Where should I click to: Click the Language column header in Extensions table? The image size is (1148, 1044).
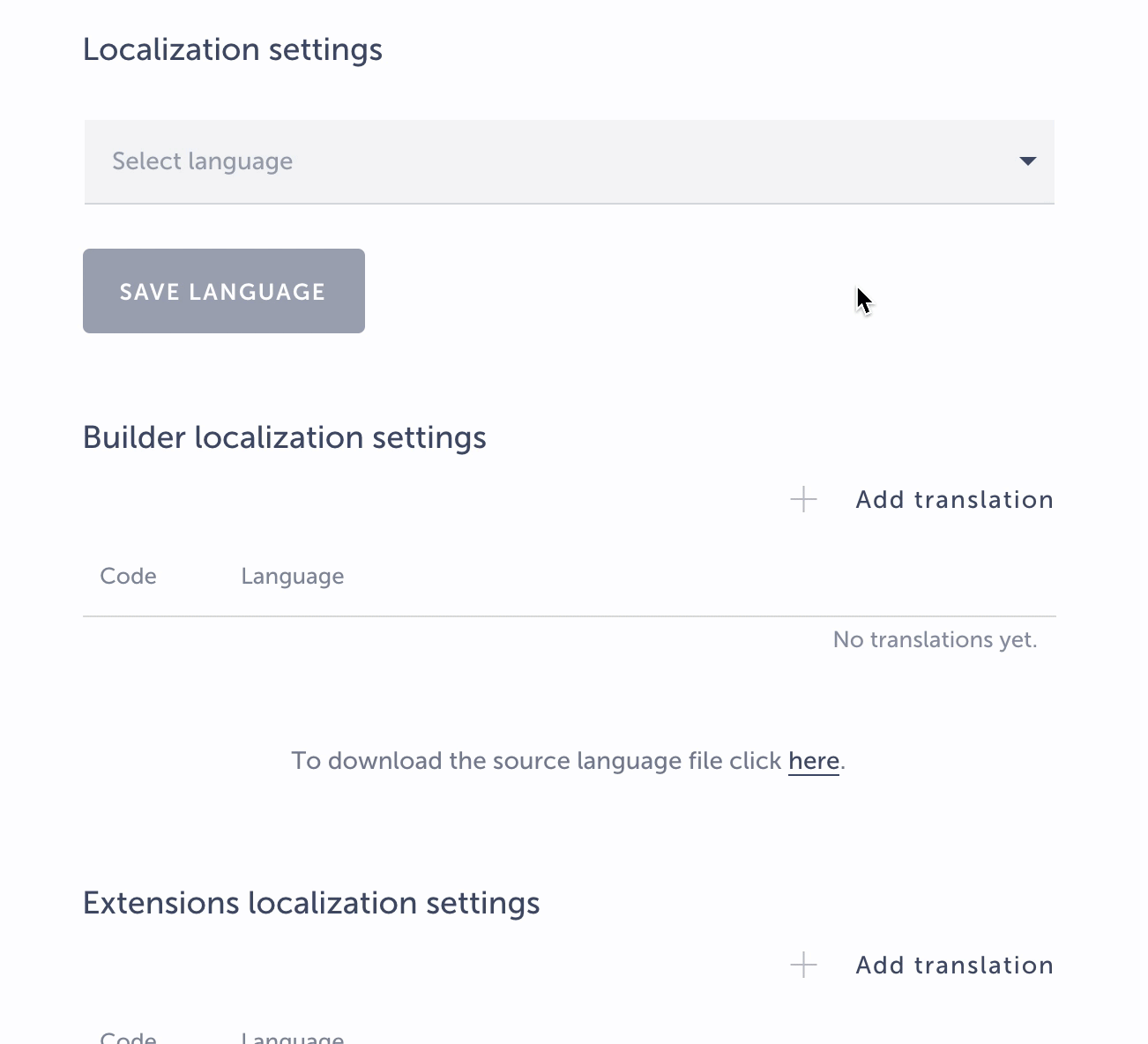pyautogui.click(x=292, y=1038)
